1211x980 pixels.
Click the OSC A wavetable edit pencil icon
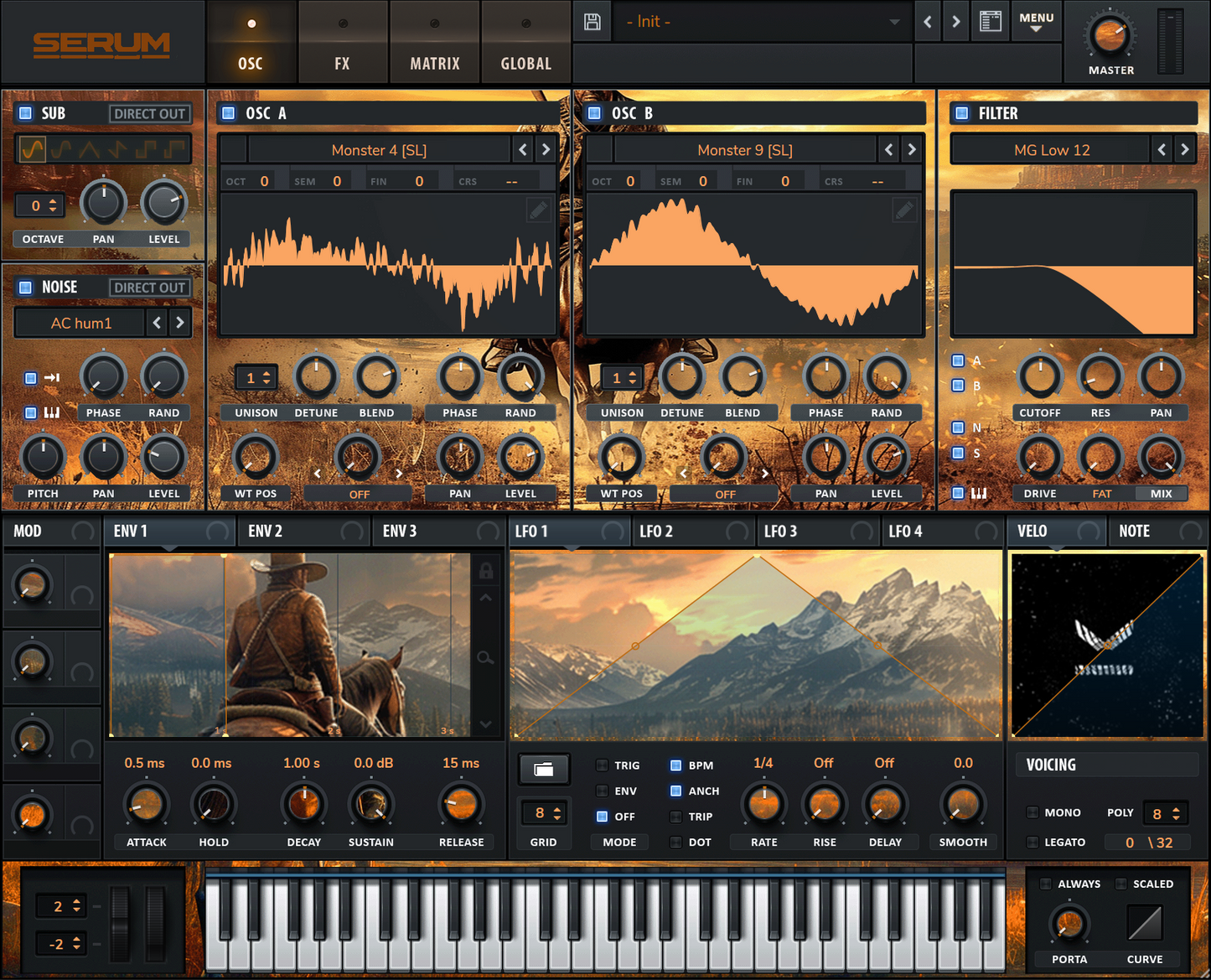coord(539,210)
